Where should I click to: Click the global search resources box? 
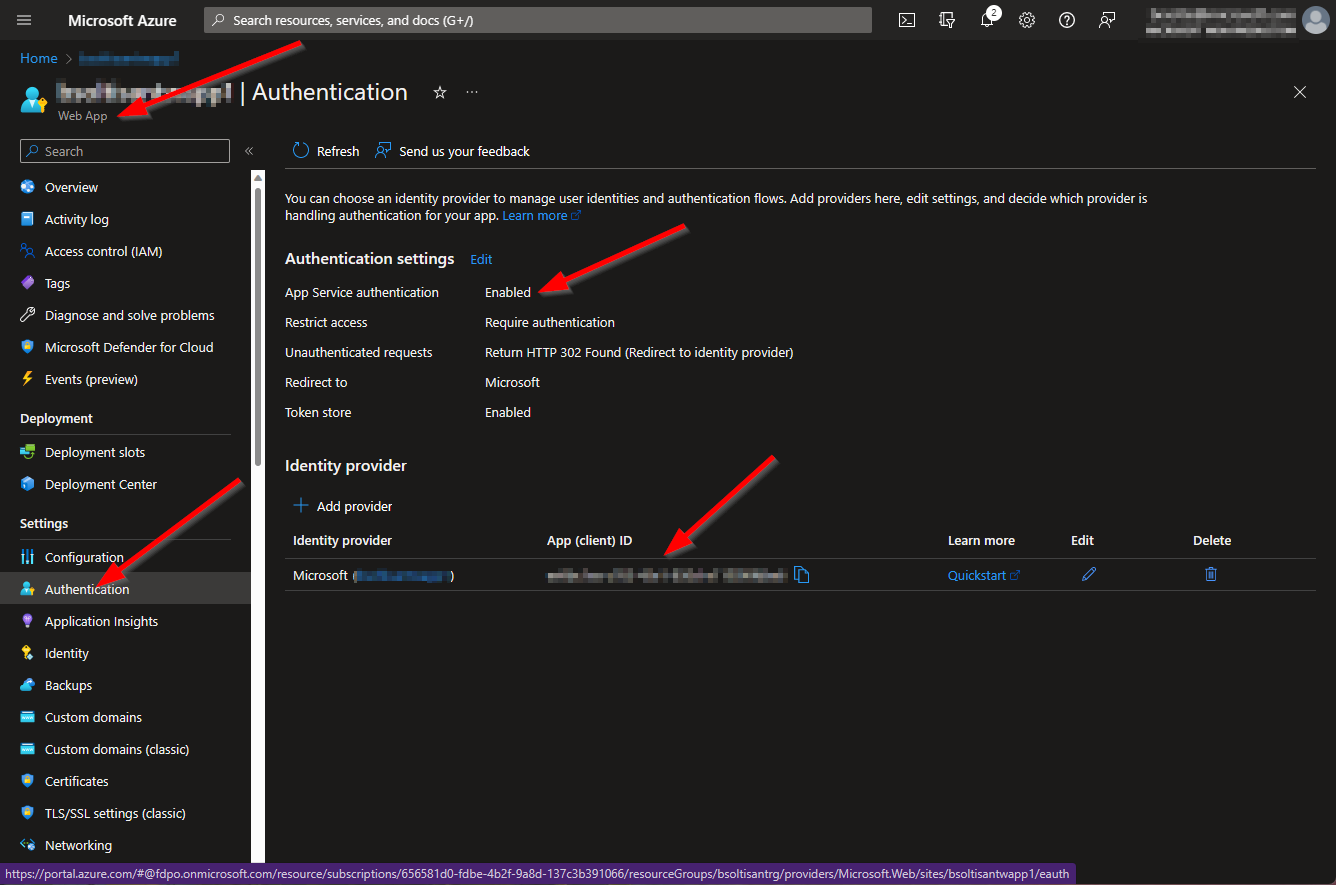(538, 20)
